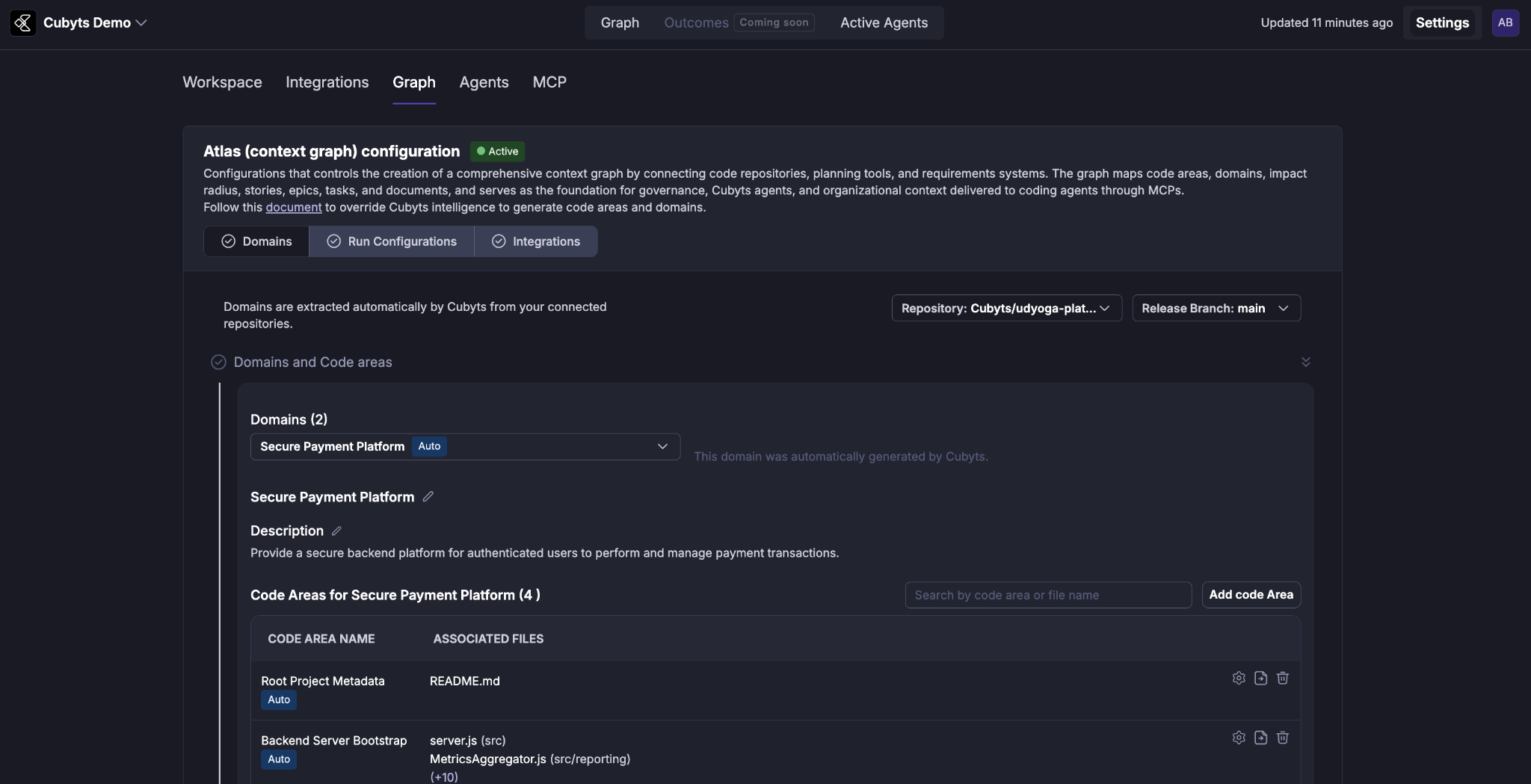This screenshot has height=784, width=1531.
Task: Collapse all sections double-chevron icon
Action: (1305, 362)
